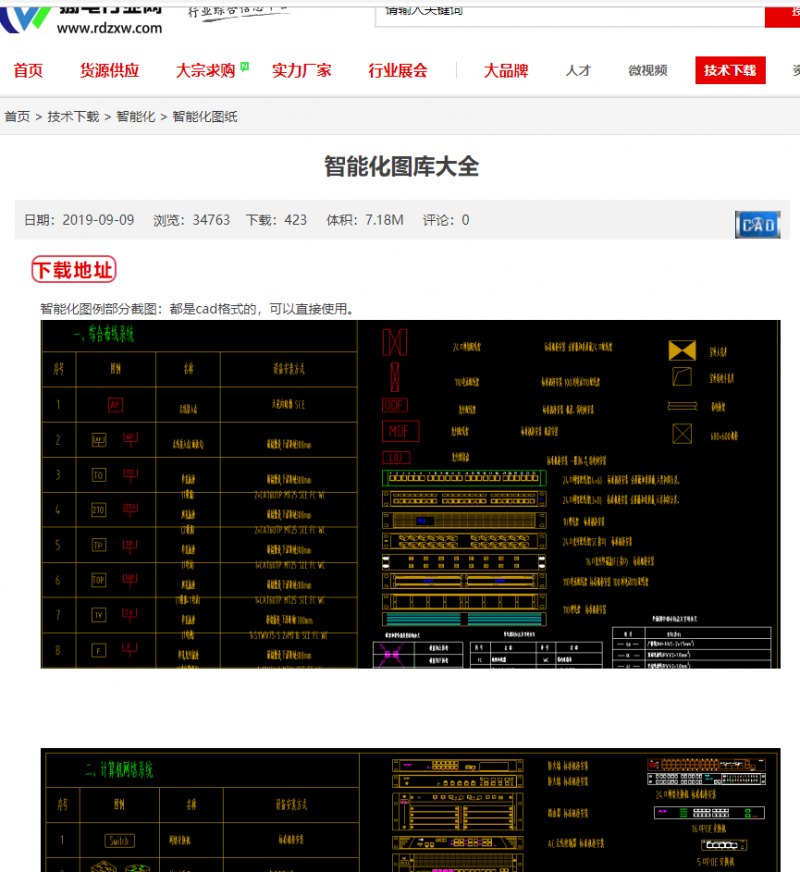Click the 技术下载 breadcrumb link
Screen dimensions: 800x872
(x=74, y=117)
